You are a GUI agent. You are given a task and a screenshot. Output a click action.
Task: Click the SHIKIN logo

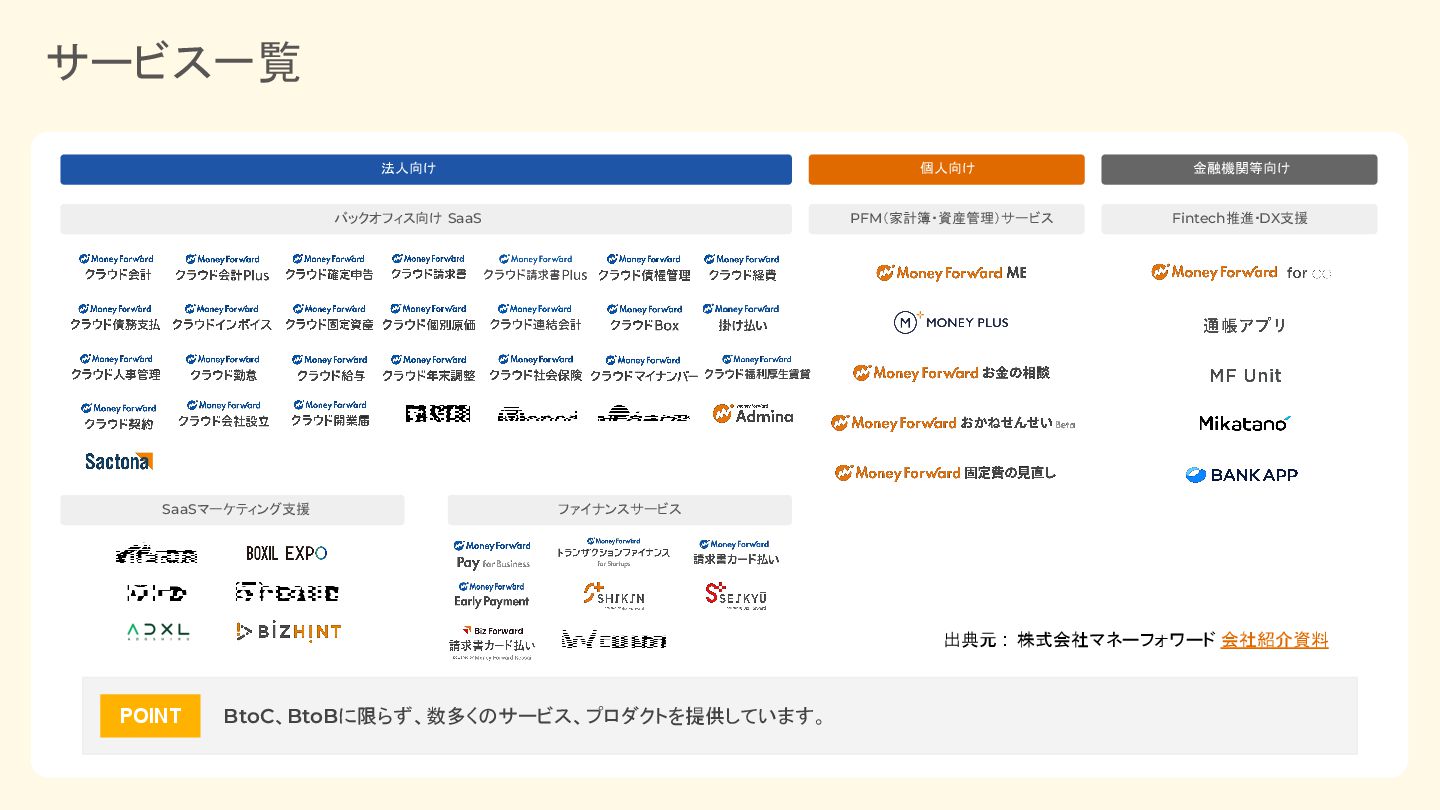pyautogui.click(x=613, y=596)
